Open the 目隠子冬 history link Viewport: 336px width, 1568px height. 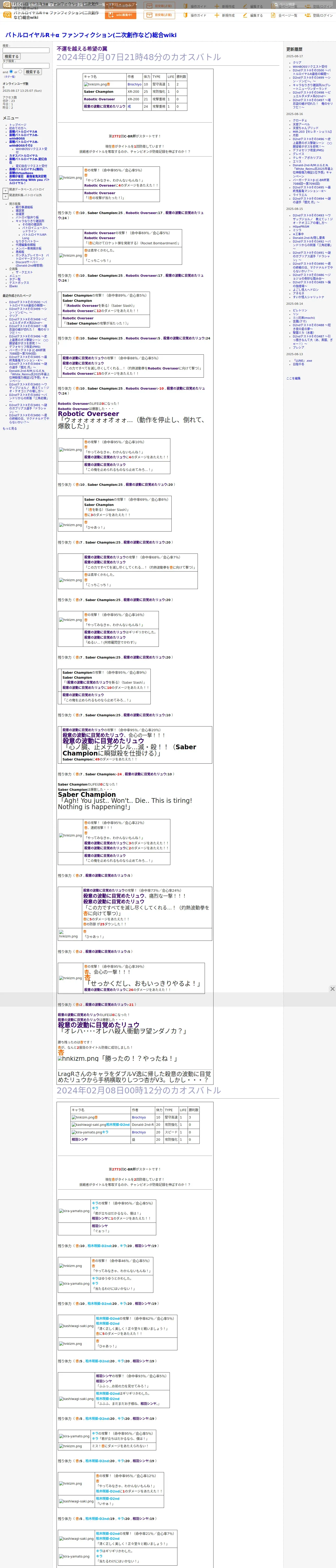[298, 364]
